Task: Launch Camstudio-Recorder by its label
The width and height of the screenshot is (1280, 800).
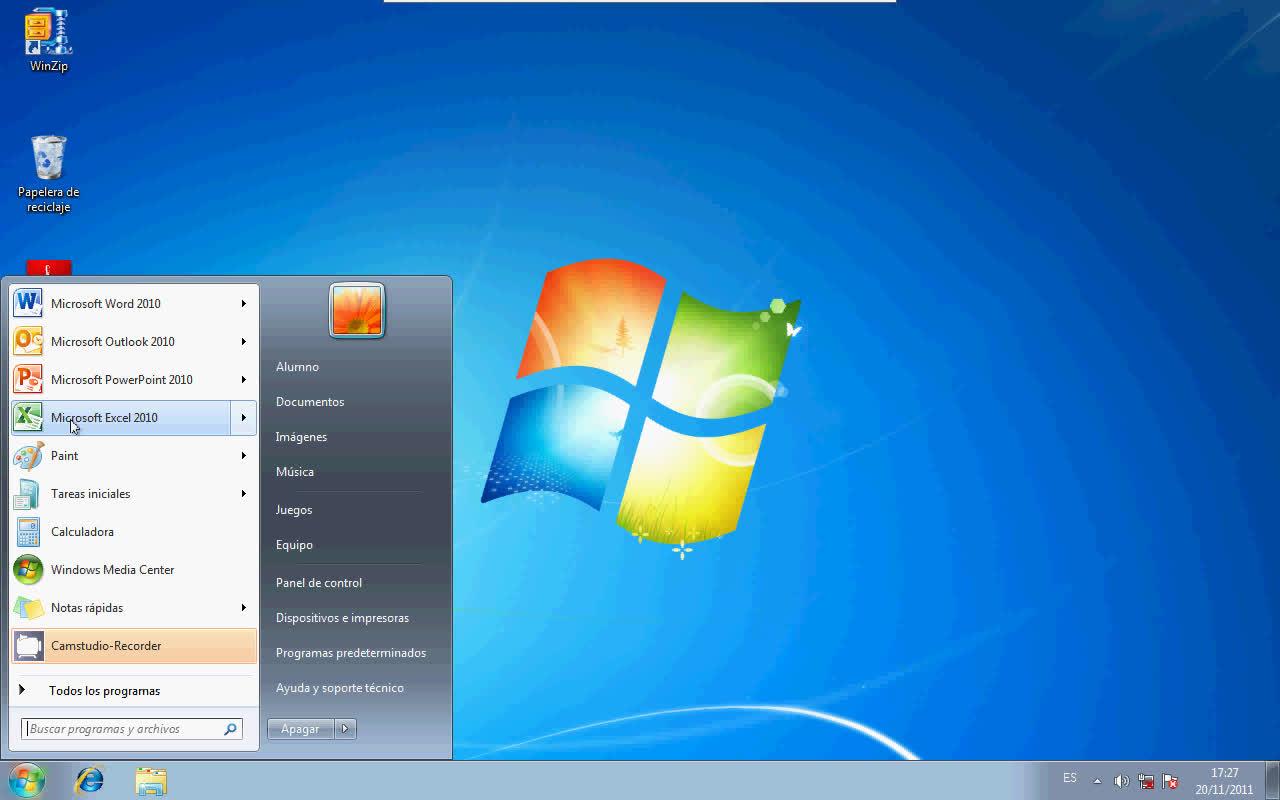Action: [x=106, y=646]
